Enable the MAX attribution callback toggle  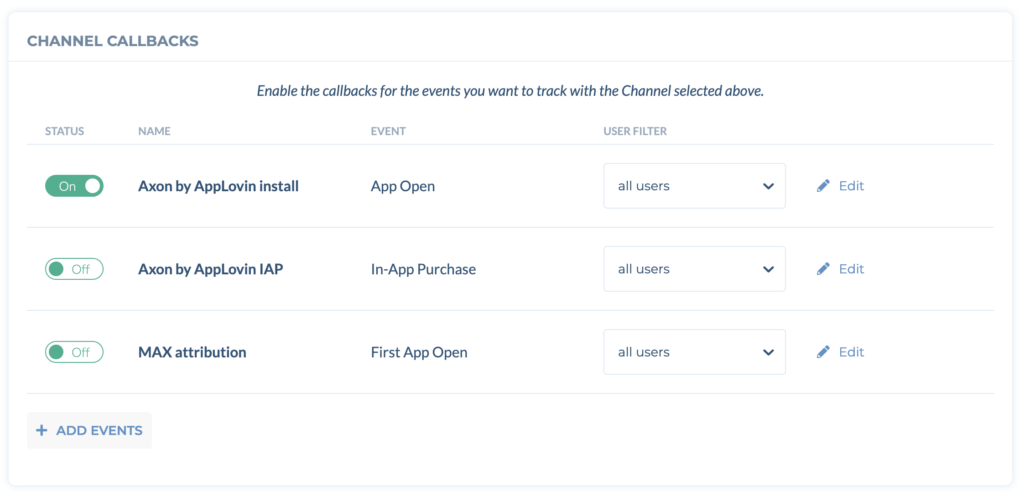coord(74,352)
